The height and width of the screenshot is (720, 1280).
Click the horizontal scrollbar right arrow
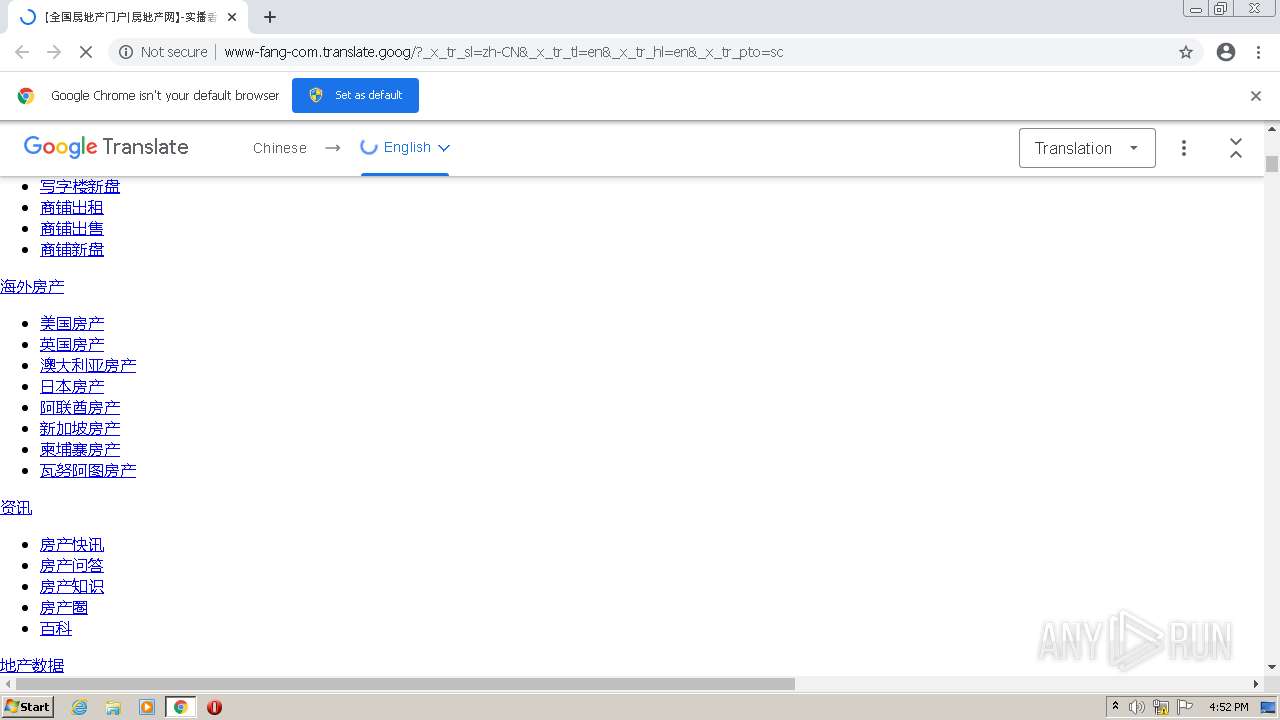coord(1256,684)
